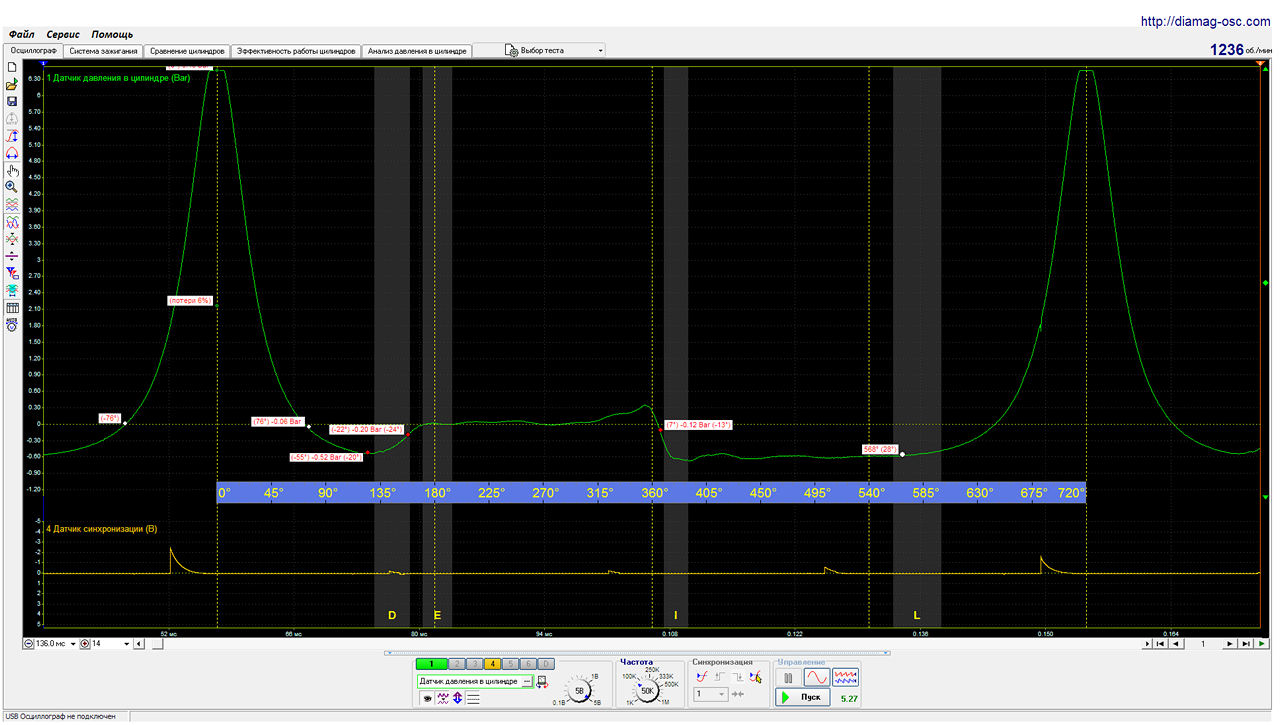
Task: Select rising edge trigger icon
Action: pos(720,677)
